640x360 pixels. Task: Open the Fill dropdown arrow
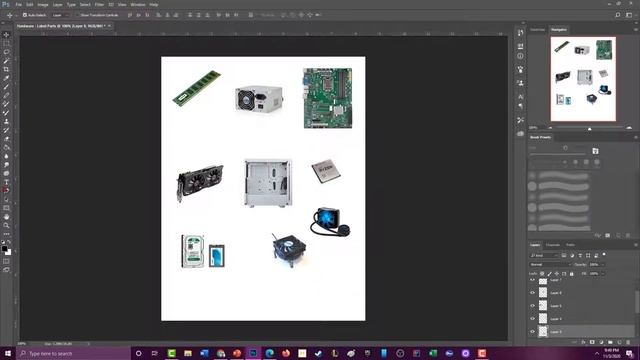click(603, 273)
